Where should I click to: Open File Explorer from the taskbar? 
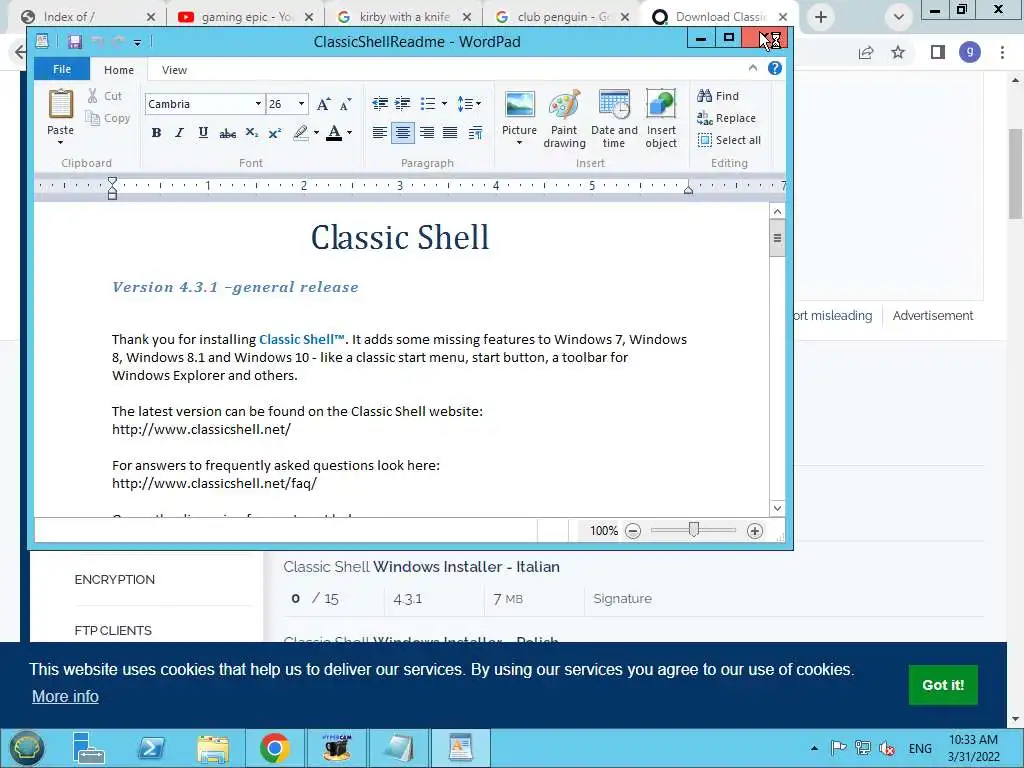213,748
